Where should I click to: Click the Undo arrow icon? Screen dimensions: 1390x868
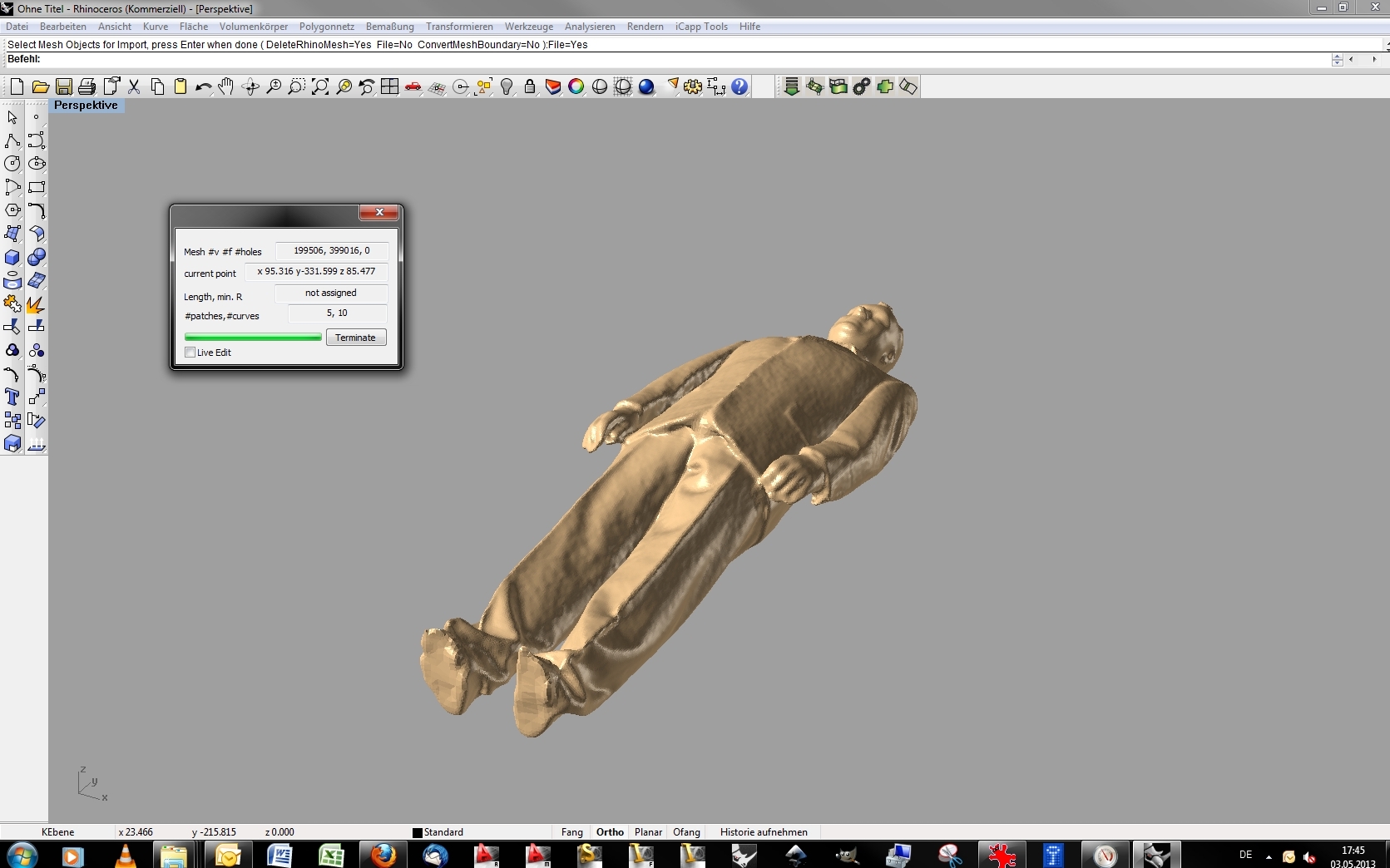203,86
